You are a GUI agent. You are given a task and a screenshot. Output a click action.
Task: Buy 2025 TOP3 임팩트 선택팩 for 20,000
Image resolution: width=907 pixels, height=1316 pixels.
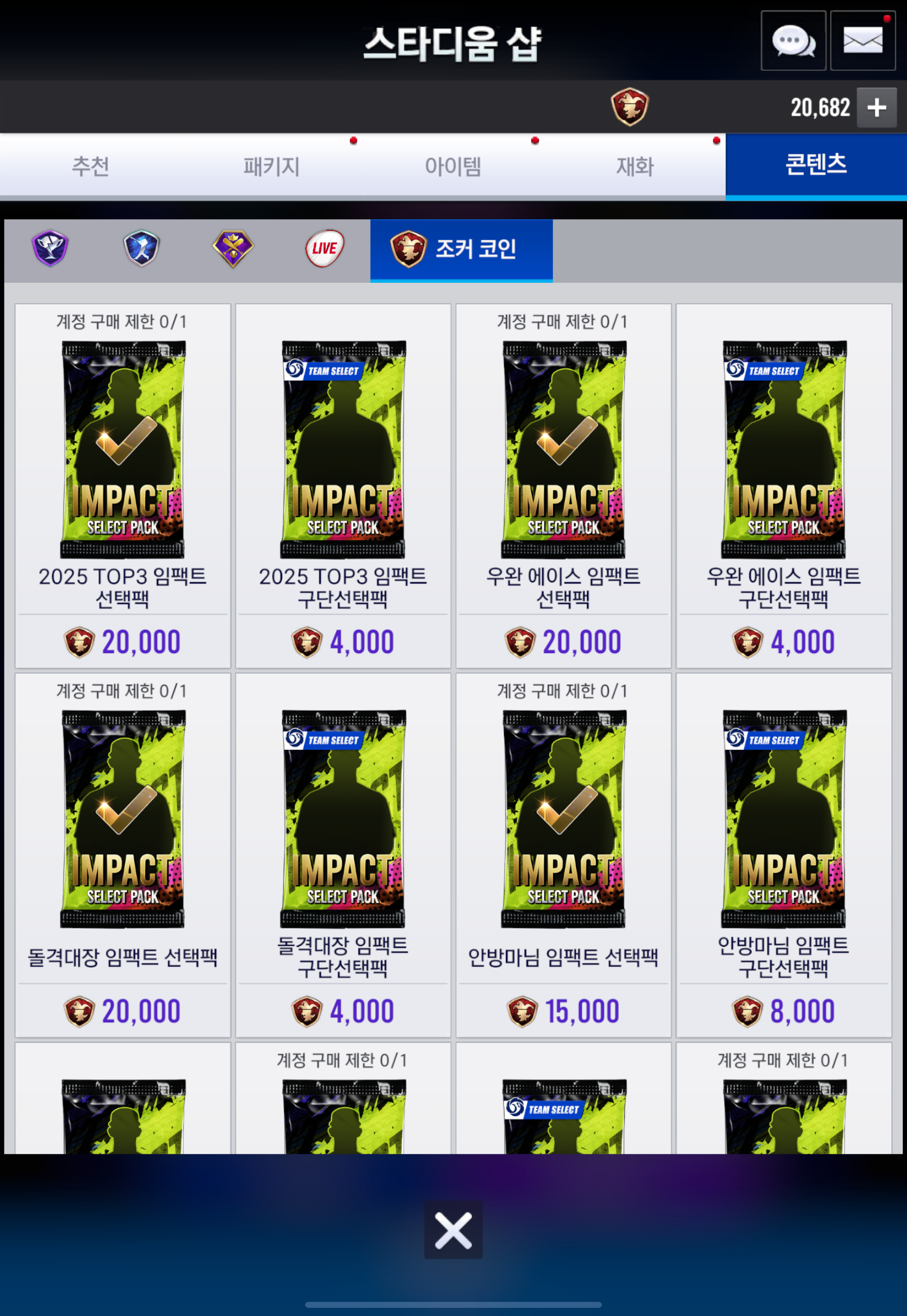[x=123, y=642]
